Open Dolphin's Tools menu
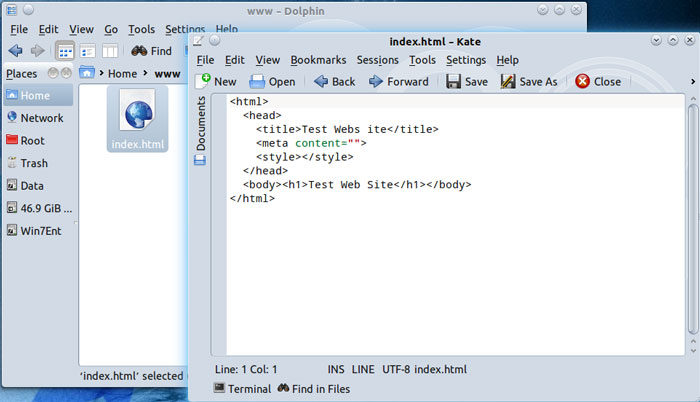Image resolution: width=700 pixels, height=402 pixels. coord(142,29)
